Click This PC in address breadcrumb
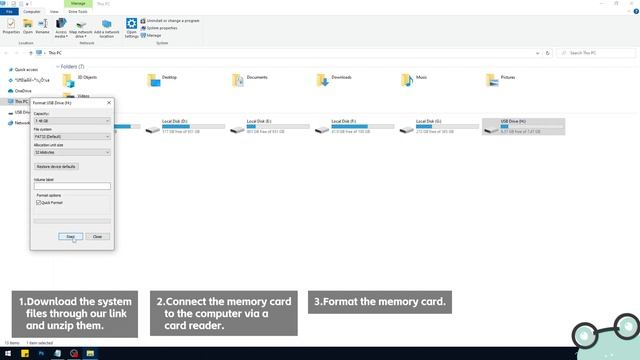This screenshot has width=640, height=360. point(55,53)
